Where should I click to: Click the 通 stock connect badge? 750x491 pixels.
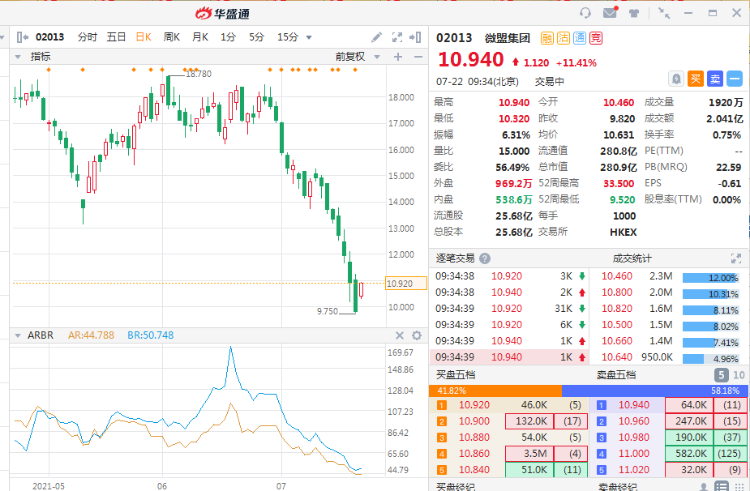pos(580,38)
